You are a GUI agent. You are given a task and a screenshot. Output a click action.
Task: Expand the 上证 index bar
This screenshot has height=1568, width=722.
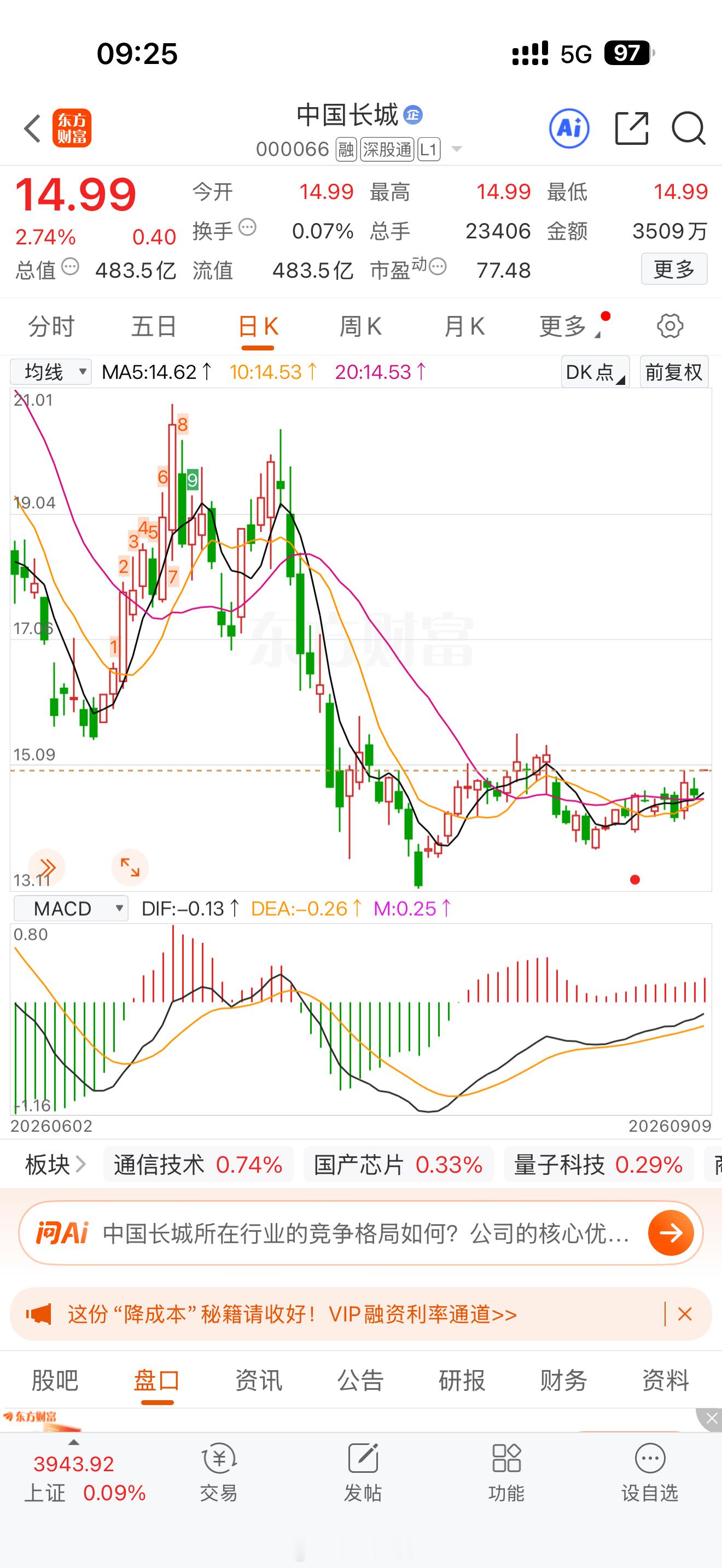pyautogui.click(x=74, y=1443)
